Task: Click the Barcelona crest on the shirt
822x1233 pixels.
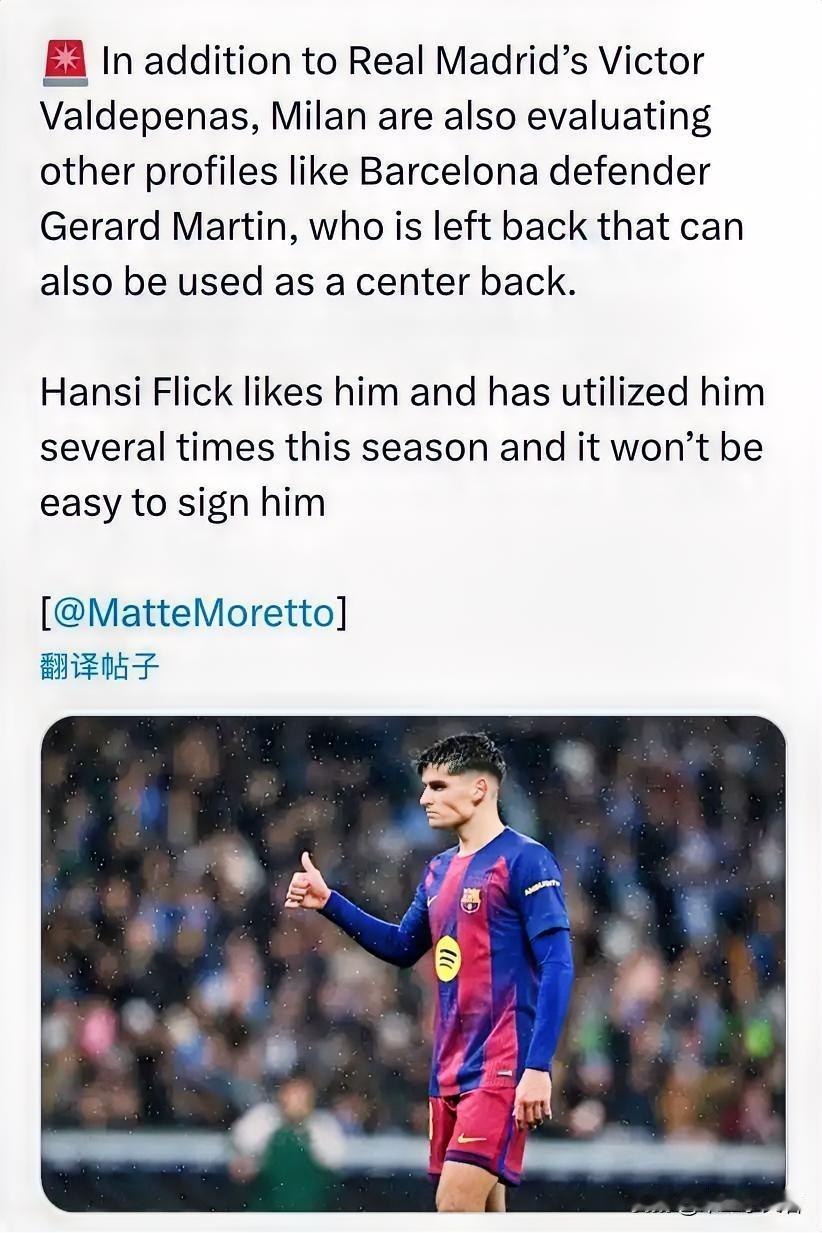Action: (x=470, y=899)
